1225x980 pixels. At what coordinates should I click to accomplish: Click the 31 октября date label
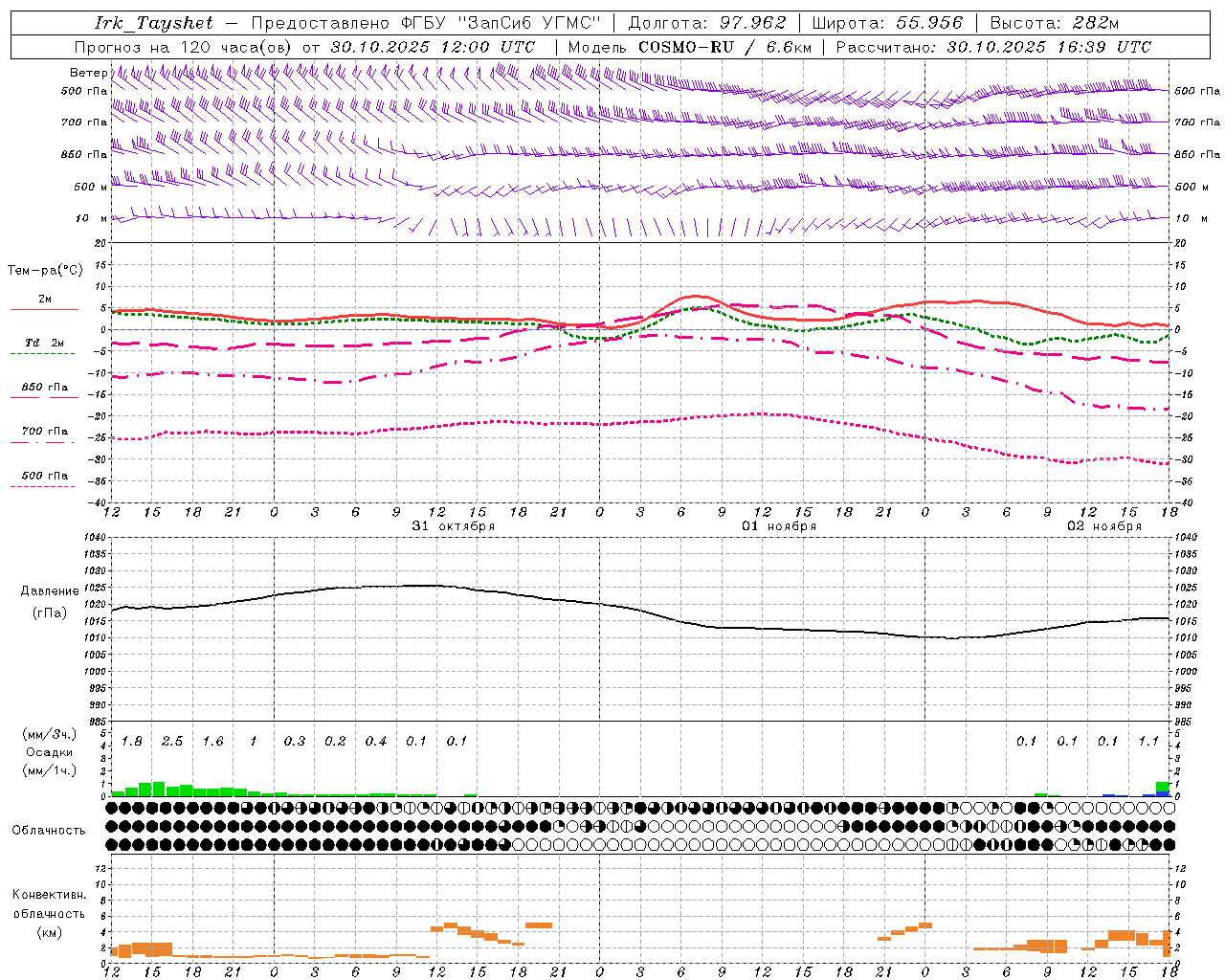click(454, 525)
